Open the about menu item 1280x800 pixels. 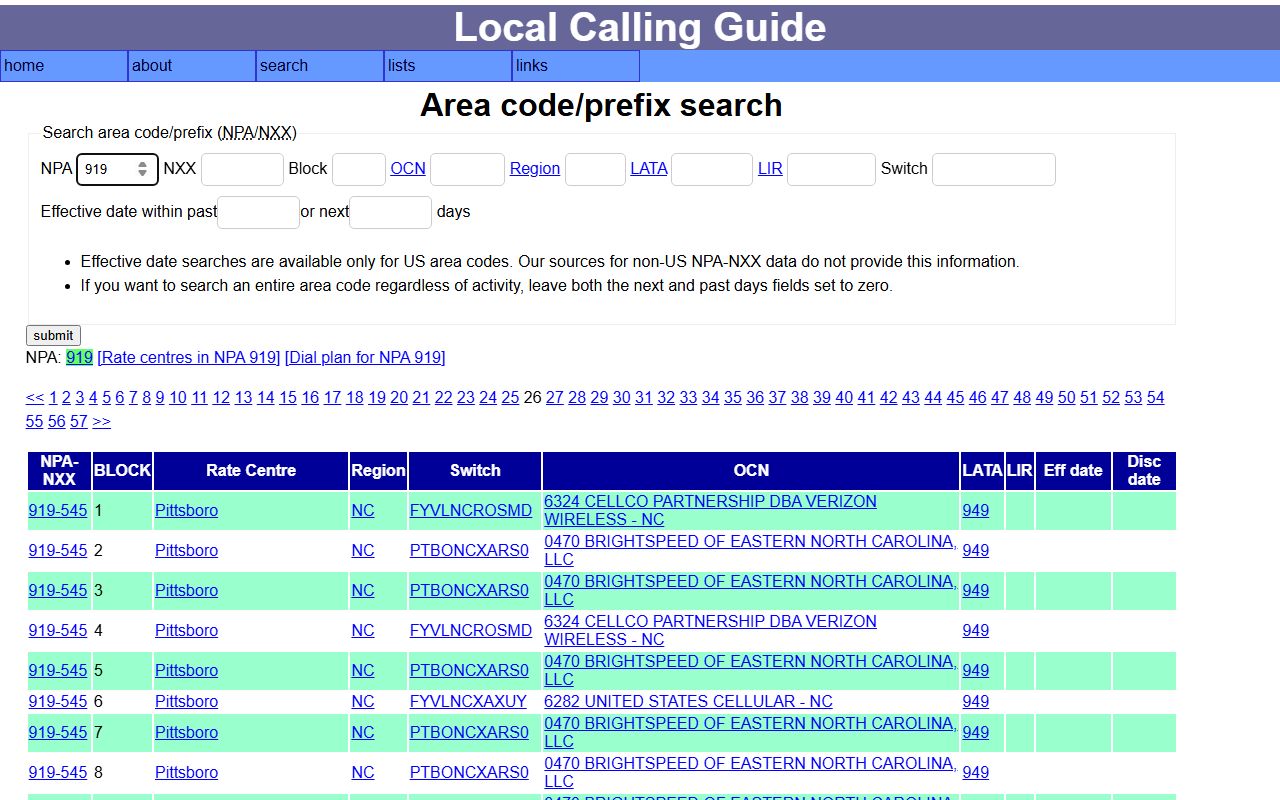192,66
